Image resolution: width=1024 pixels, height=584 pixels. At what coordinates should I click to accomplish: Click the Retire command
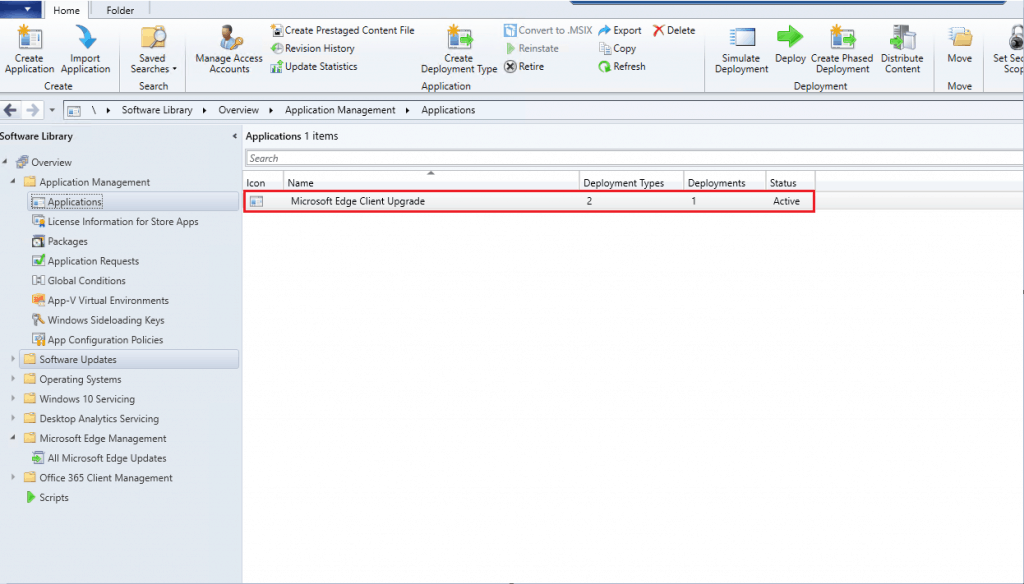click(524, 67)
